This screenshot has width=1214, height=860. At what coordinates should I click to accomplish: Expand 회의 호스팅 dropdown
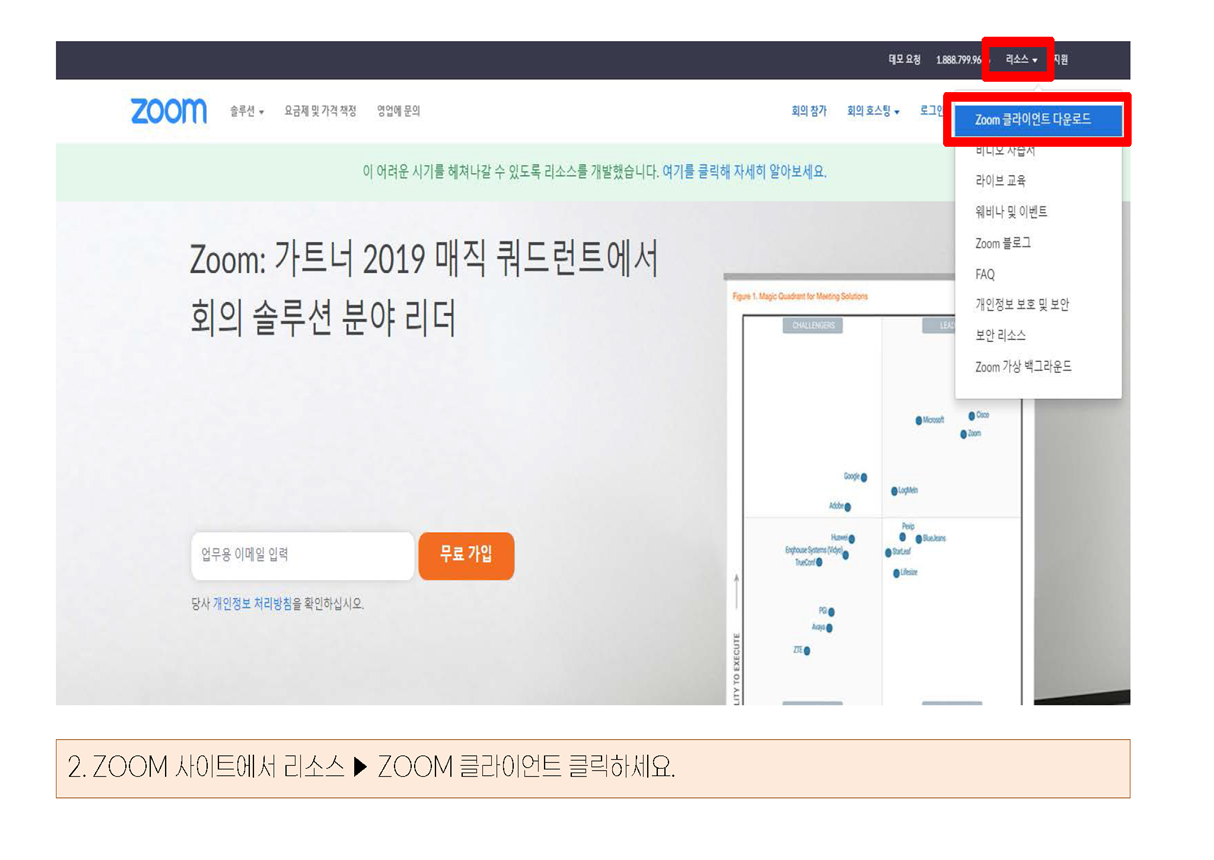873,112
